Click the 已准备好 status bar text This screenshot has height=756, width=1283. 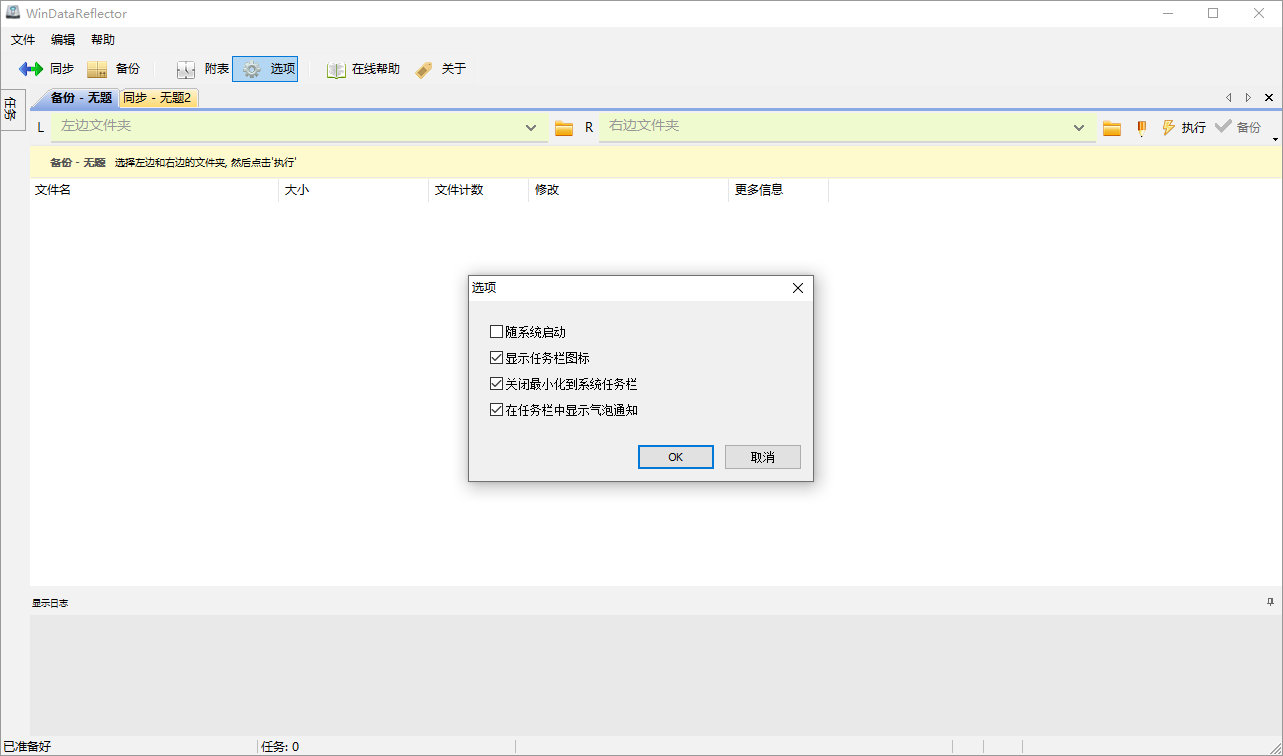pyautogui.click(x=27, y=747)
